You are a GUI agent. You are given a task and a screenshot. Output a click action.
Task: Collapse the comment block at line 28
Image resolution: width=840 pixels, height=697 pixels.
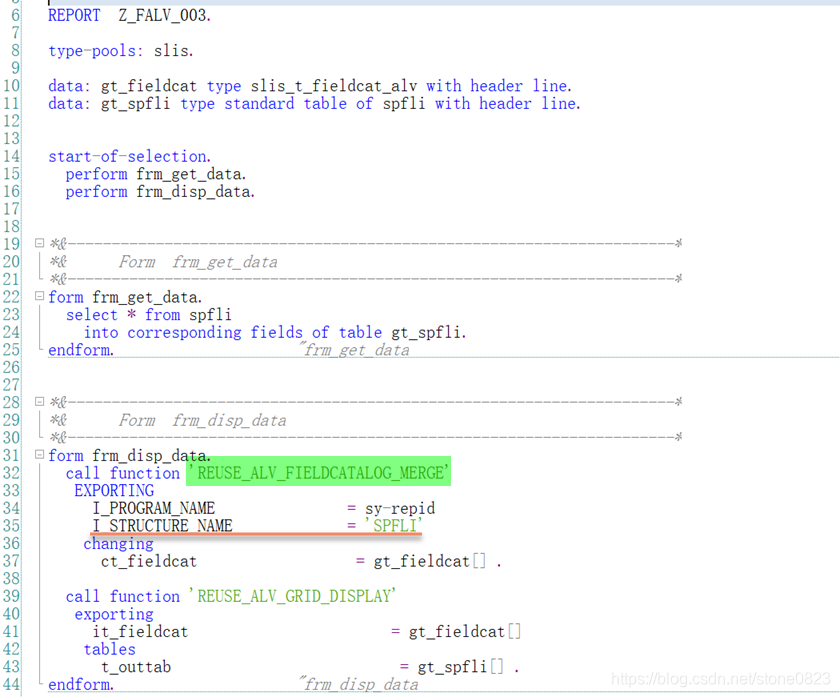tap(39, 401)
